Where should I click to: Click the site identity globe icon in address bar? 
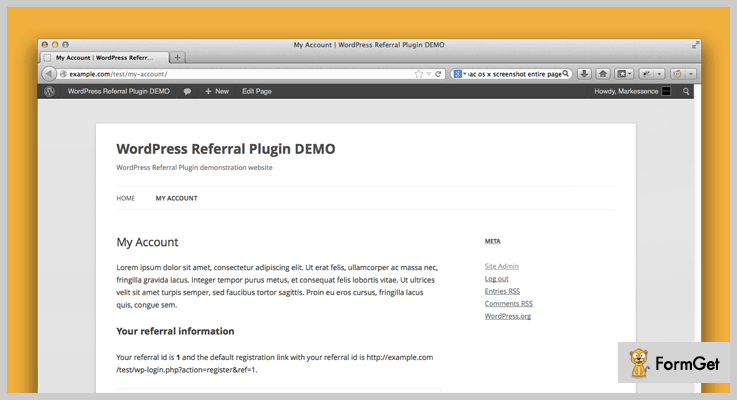tap(63, 74)
